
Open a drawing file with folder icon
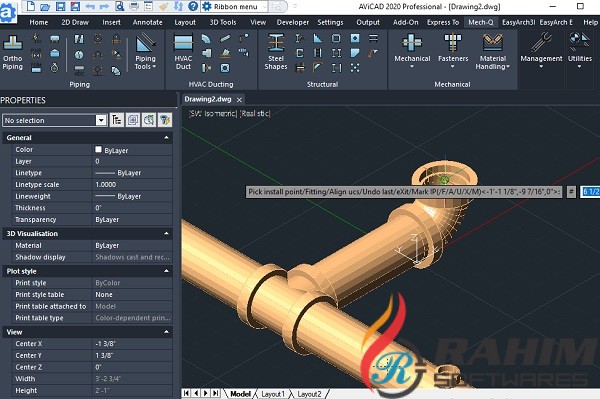click(x=45, y=6)
